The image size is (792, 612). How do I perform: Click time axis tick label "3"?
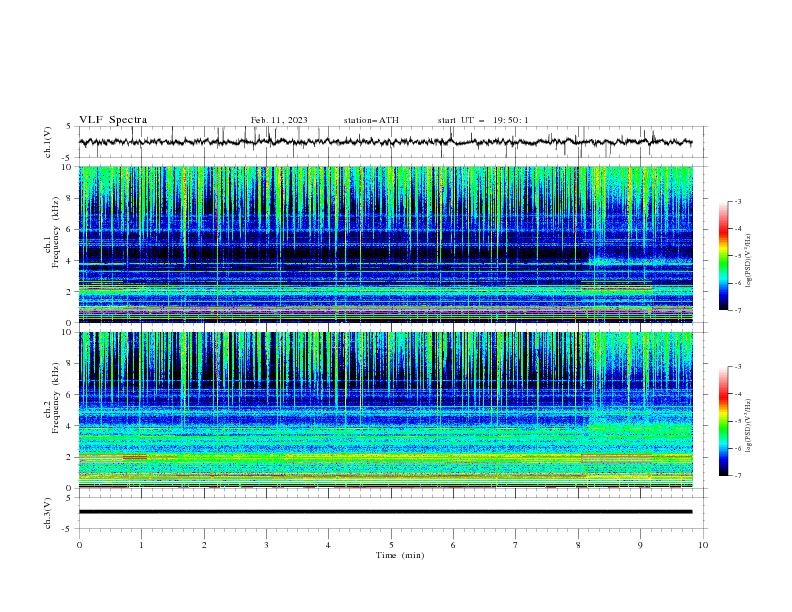[x=267, y=545]
